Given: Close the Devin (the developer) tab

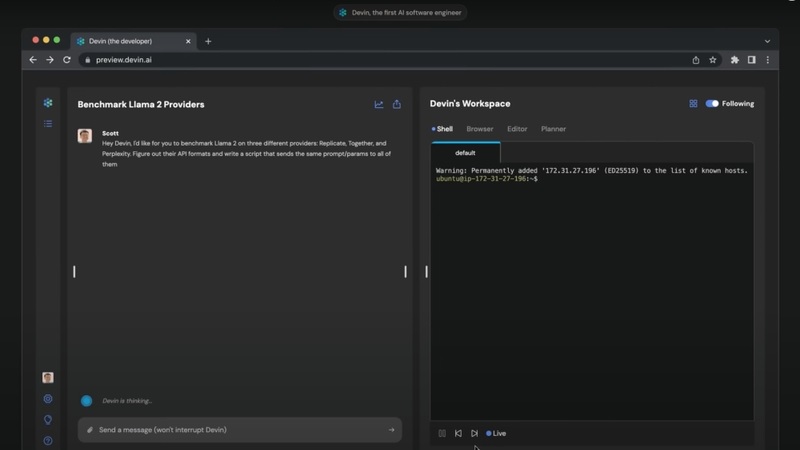Looking at the screenshot, I should [188, 41].
